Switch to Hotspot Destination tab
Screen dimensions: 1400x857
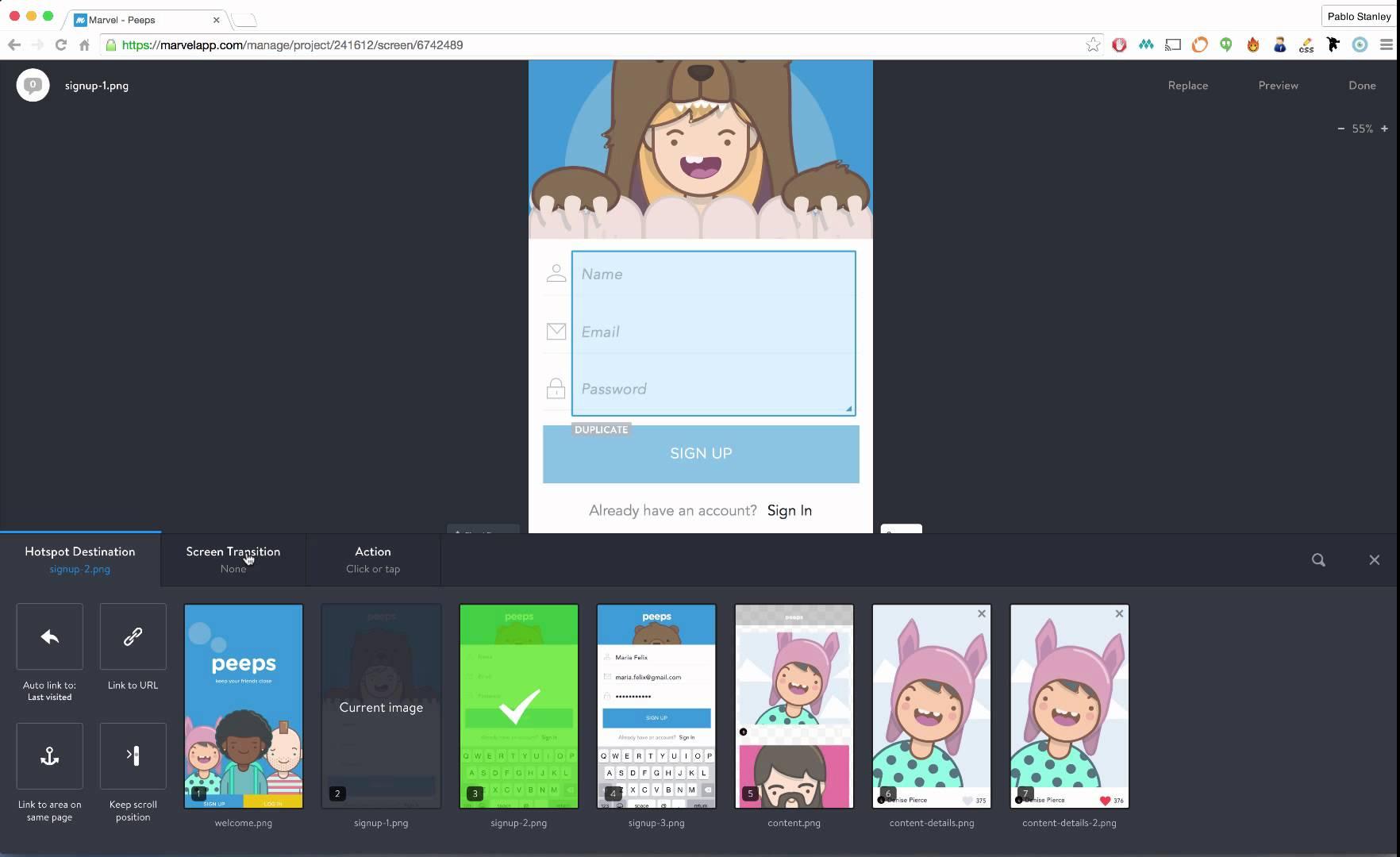coord(79,559)
